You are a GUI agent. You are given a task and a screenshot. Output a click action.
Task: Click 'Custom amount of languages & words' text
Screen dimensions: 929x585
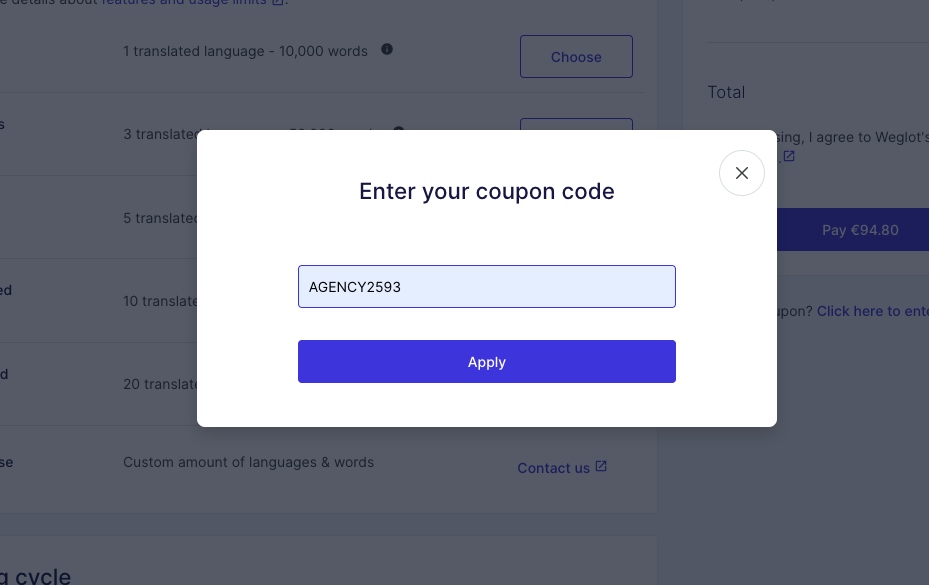click(248, 463)
